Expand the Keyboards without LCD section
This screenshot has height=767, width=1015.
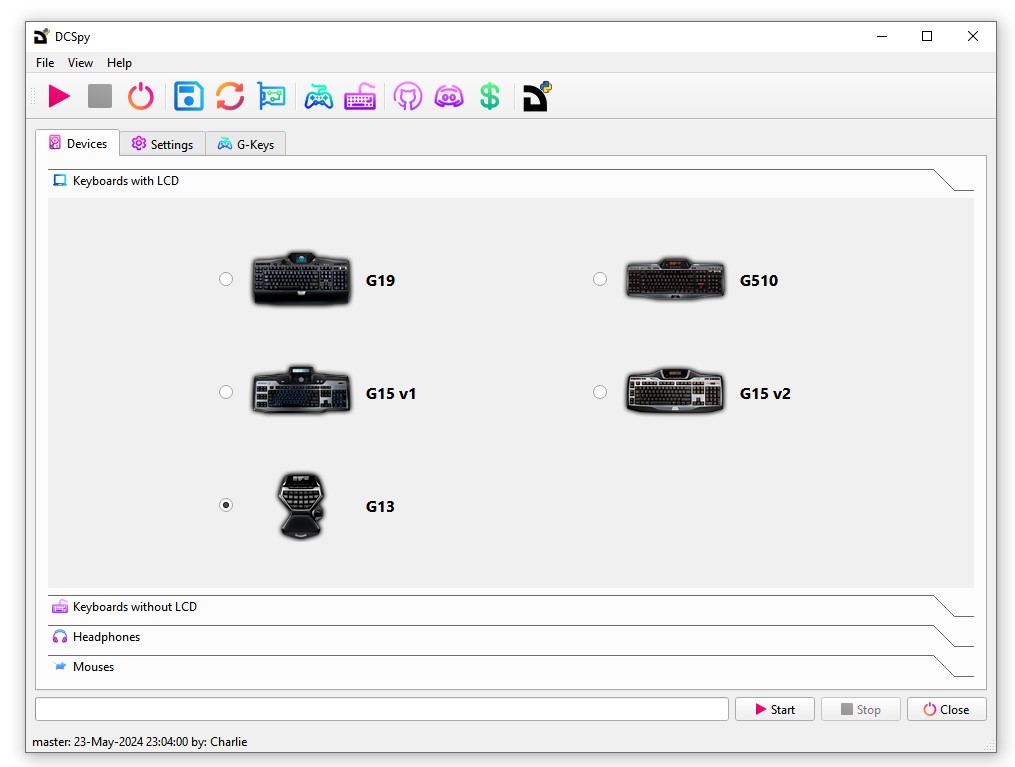pyautogui.click(x=135, y=607)
